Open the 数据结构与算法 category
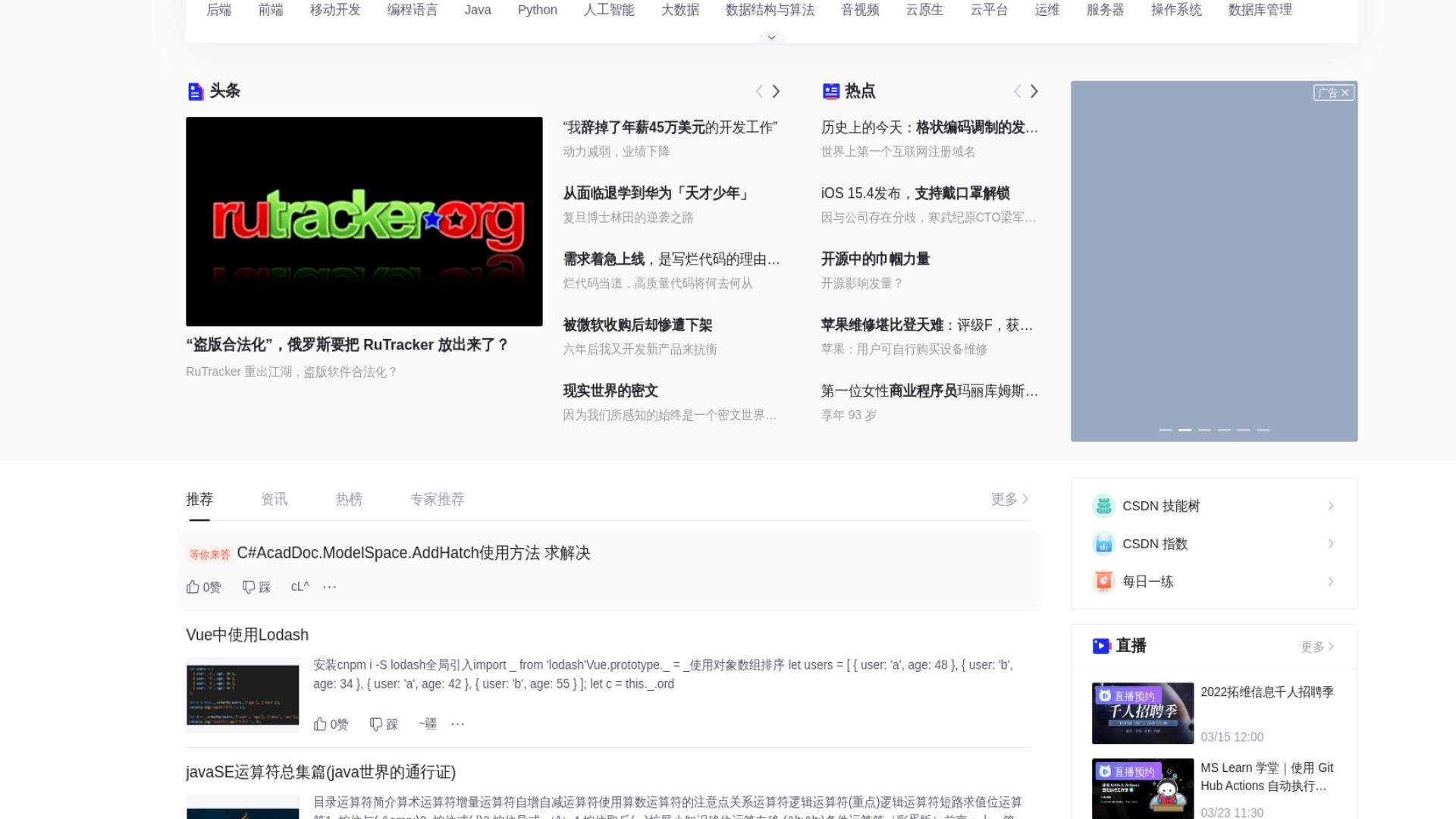1456x819 pixels. [x=770, y=10]
